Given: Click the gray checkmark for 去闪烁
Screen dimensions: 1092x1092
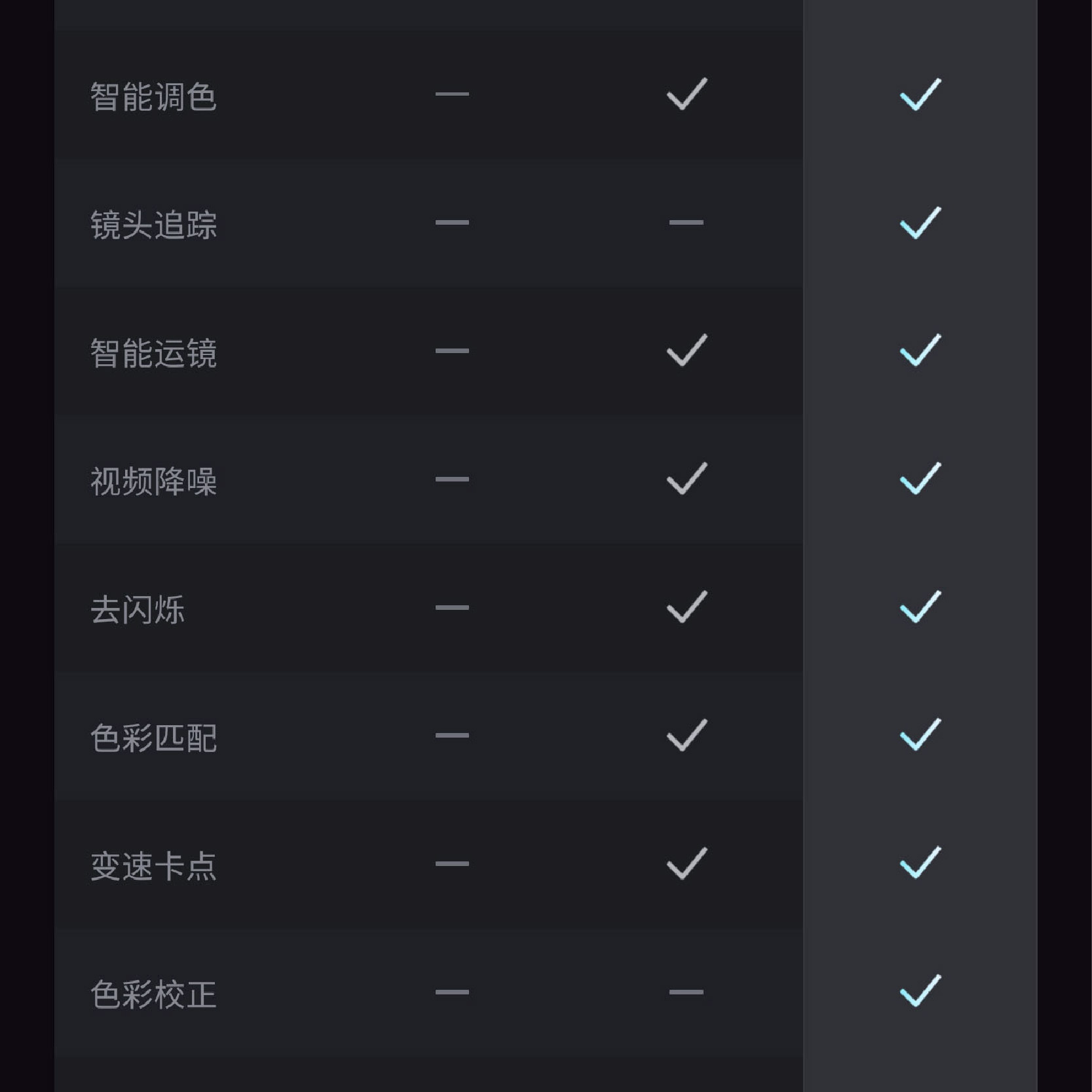Looking at the screenshot, I should tap(687, 607).
